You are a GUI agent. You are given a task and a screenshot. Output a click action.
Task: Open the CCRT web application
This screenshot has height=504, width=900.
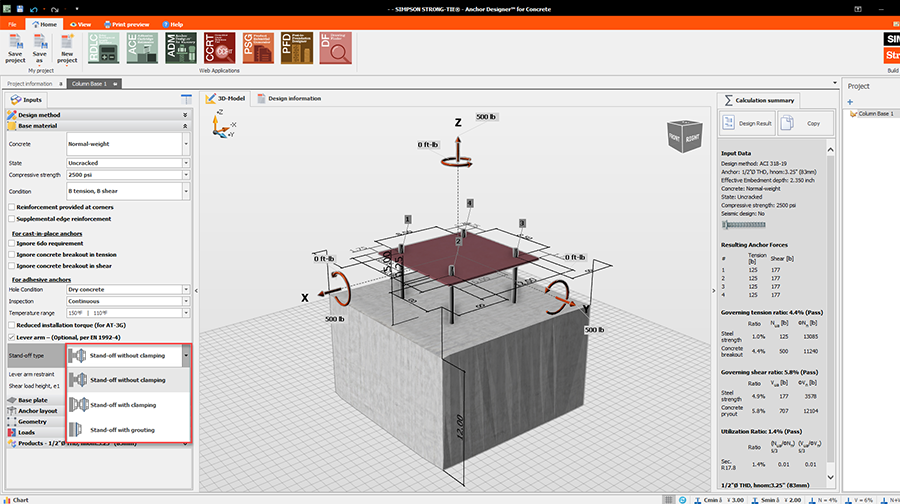click(219, 48)
